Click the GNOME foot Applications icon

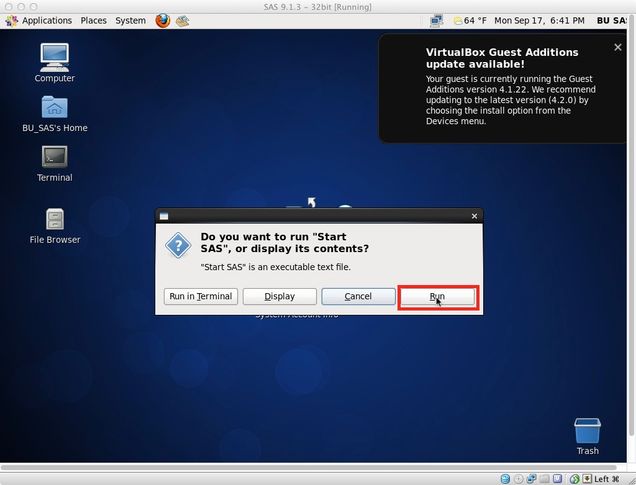click(11, 21)
